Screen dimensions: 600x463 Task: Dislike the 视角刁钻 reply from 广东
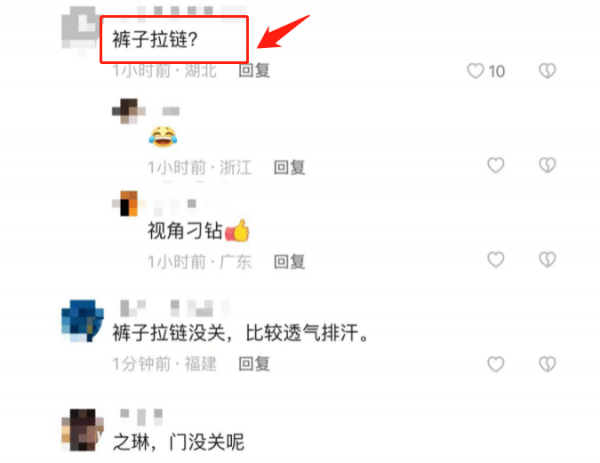(x=547, y=260)
